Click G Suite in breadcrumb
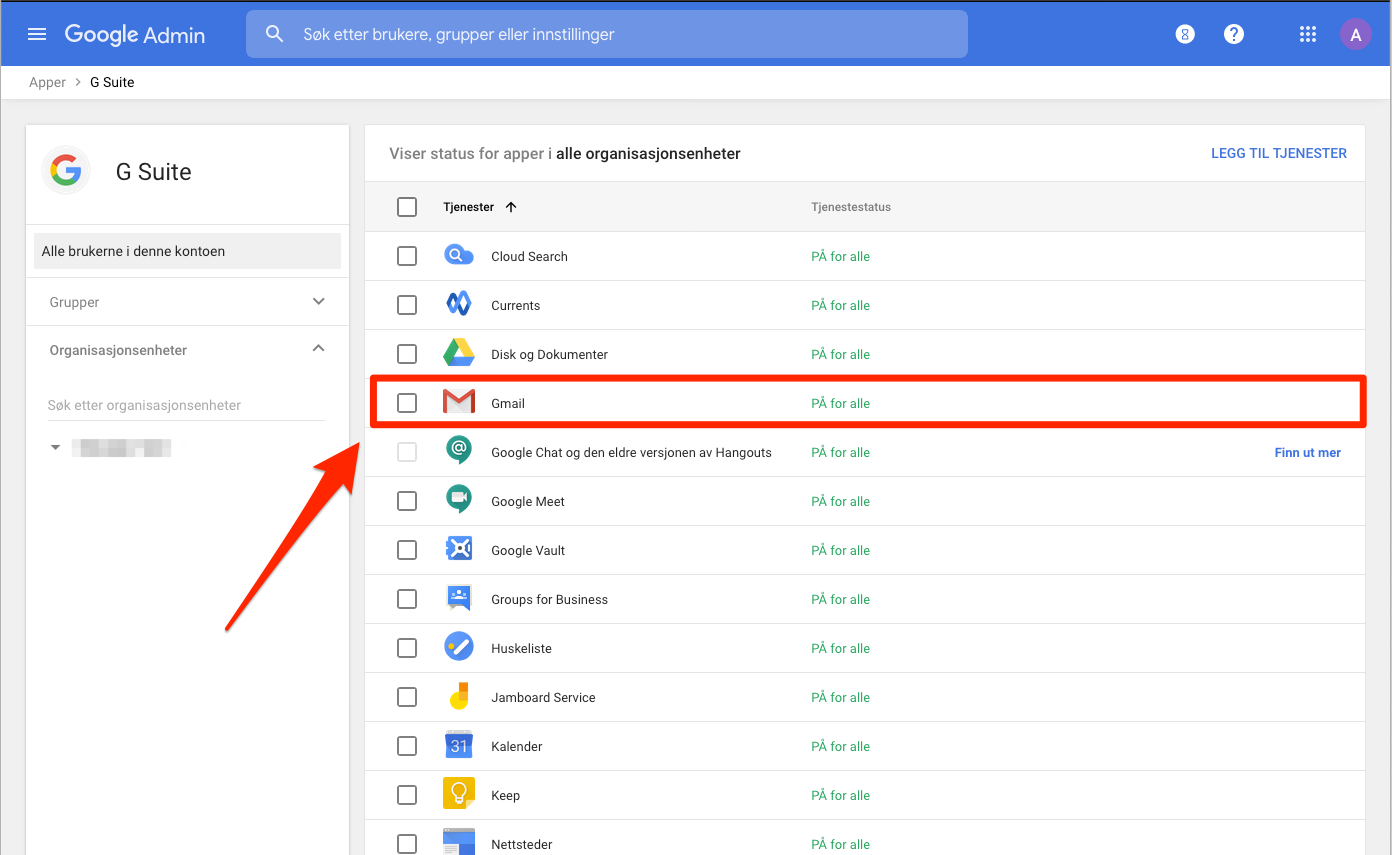Image resolution: width=1392 pixels, height=855 pixels. [x=112, y=82]
